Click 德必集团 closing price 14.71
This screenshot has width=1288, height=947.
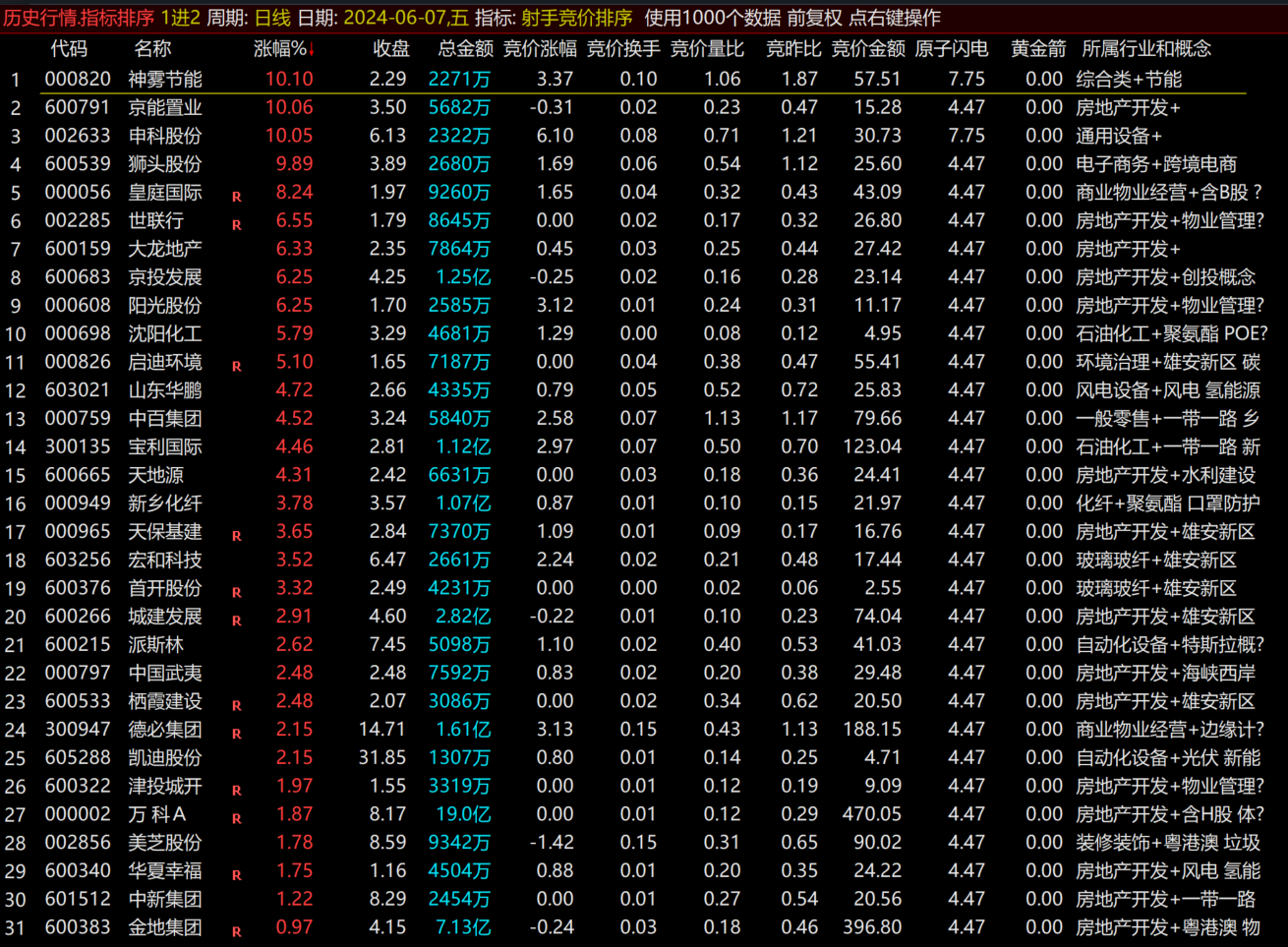tap(382, 730)
